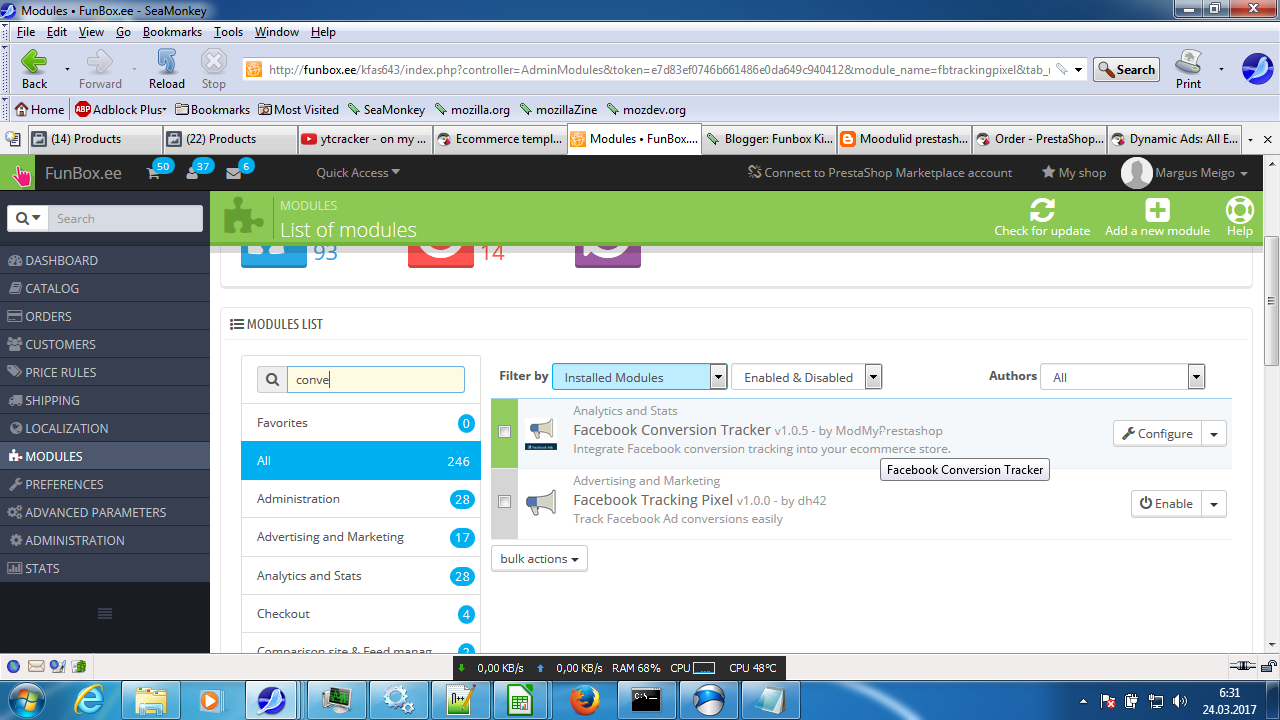Switch to the (14) Products tab

(x=95, y=139)
